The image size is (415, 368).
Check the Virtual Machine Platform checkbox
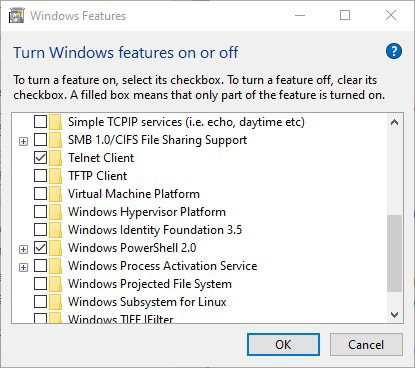40,193
